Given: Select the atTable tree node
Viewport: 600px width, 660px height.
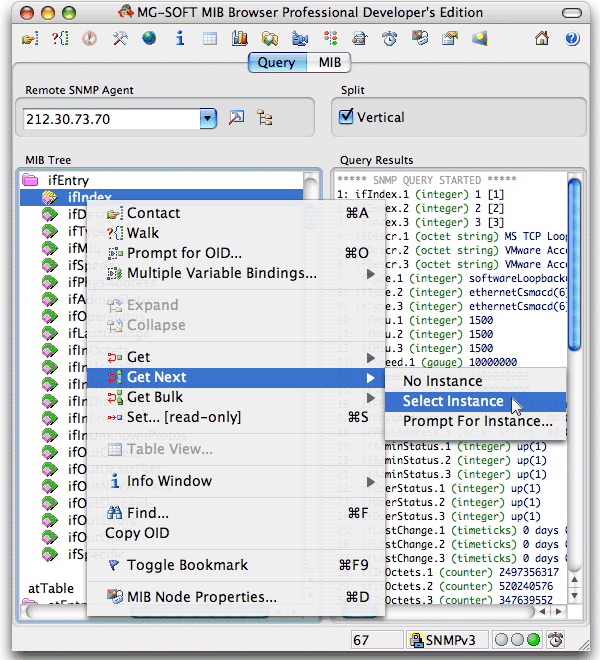Looking at the screenshot, I should (51, 588).
